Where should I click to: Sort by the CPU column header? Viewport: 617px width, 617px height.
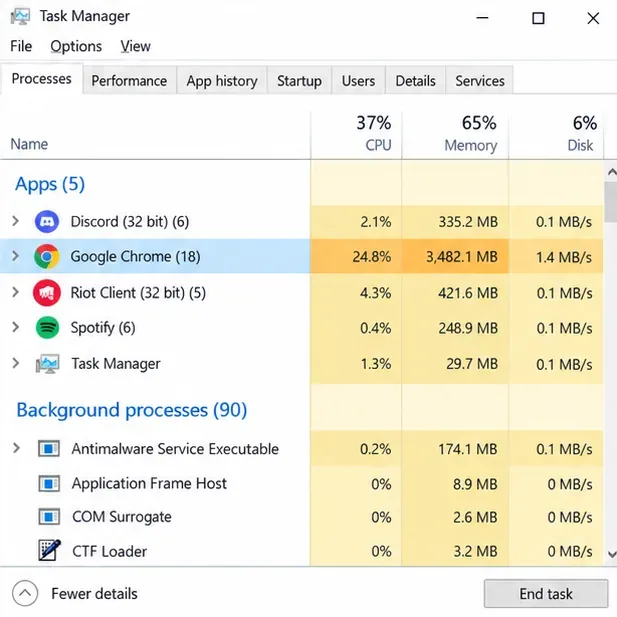coord(356,134)
